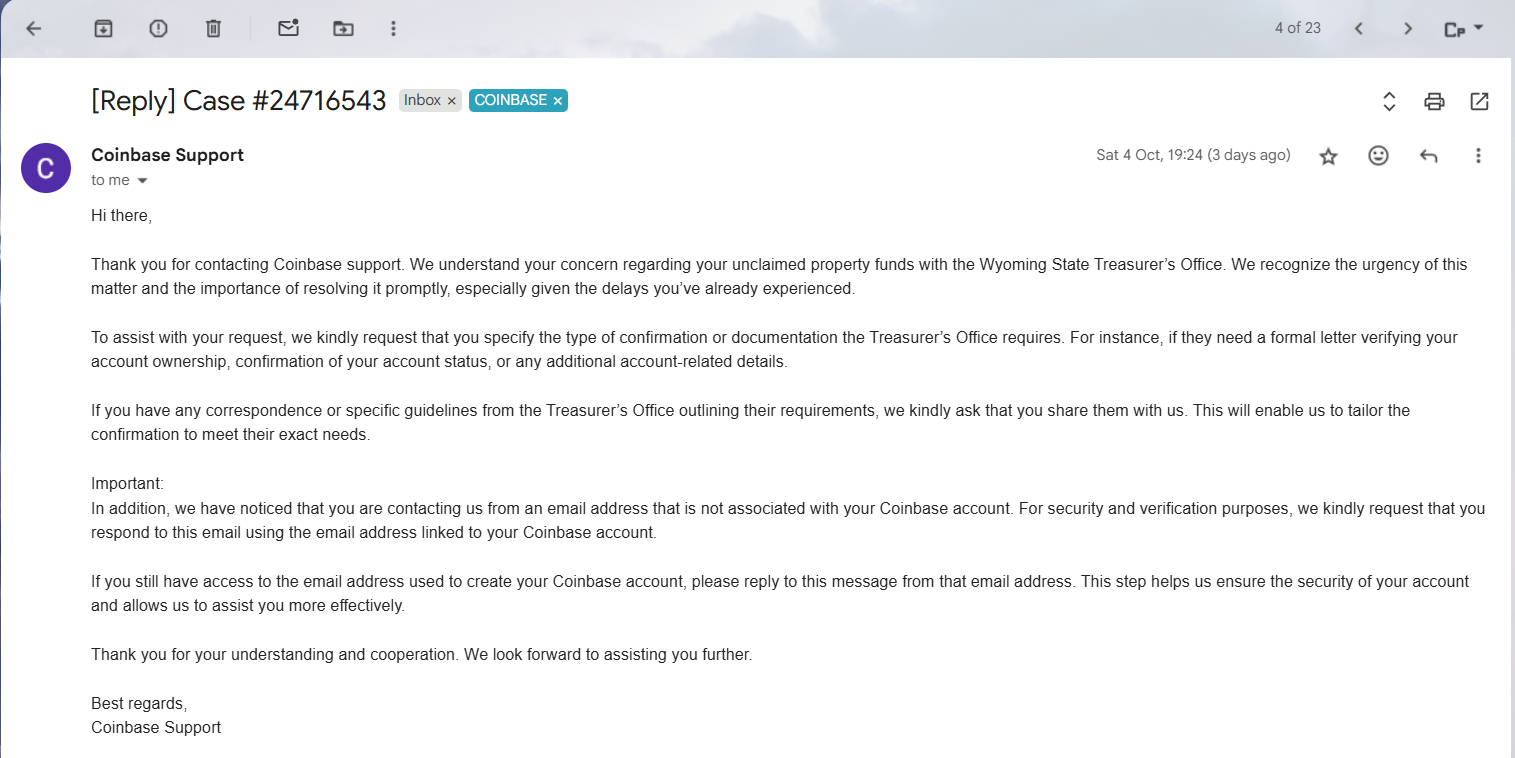This screenshot has width=1515, height=758.
Task: Print this email
Action: coord(1434,101)
